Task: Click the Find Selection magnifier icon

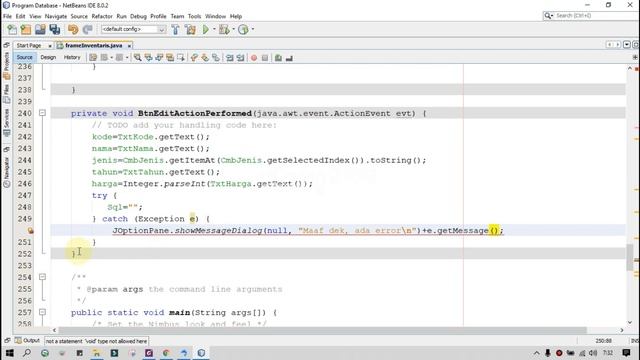Action: pyautogui.click(x=138, y=58)
